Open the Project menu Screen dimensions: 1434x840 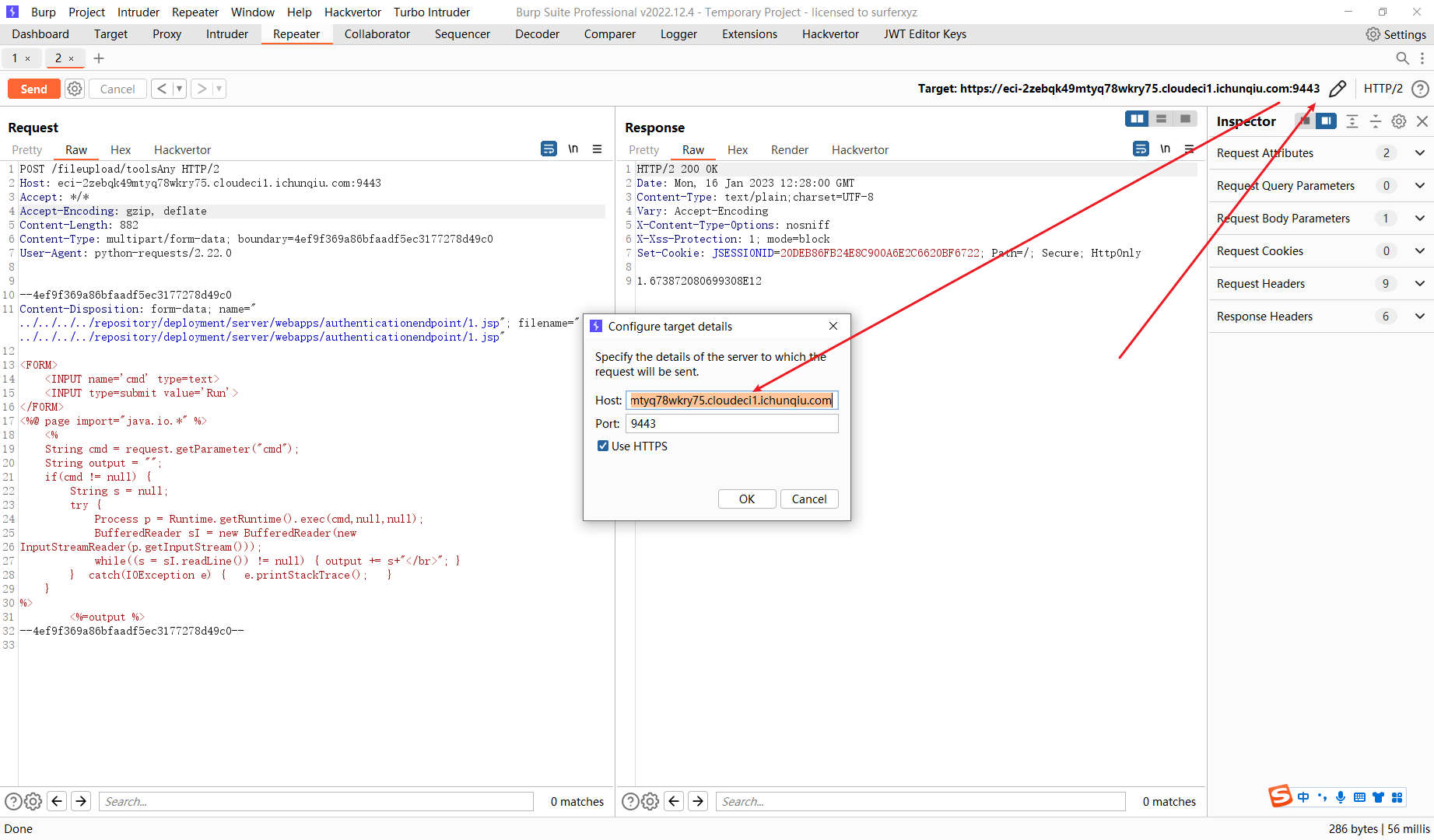tap(86, 12)
